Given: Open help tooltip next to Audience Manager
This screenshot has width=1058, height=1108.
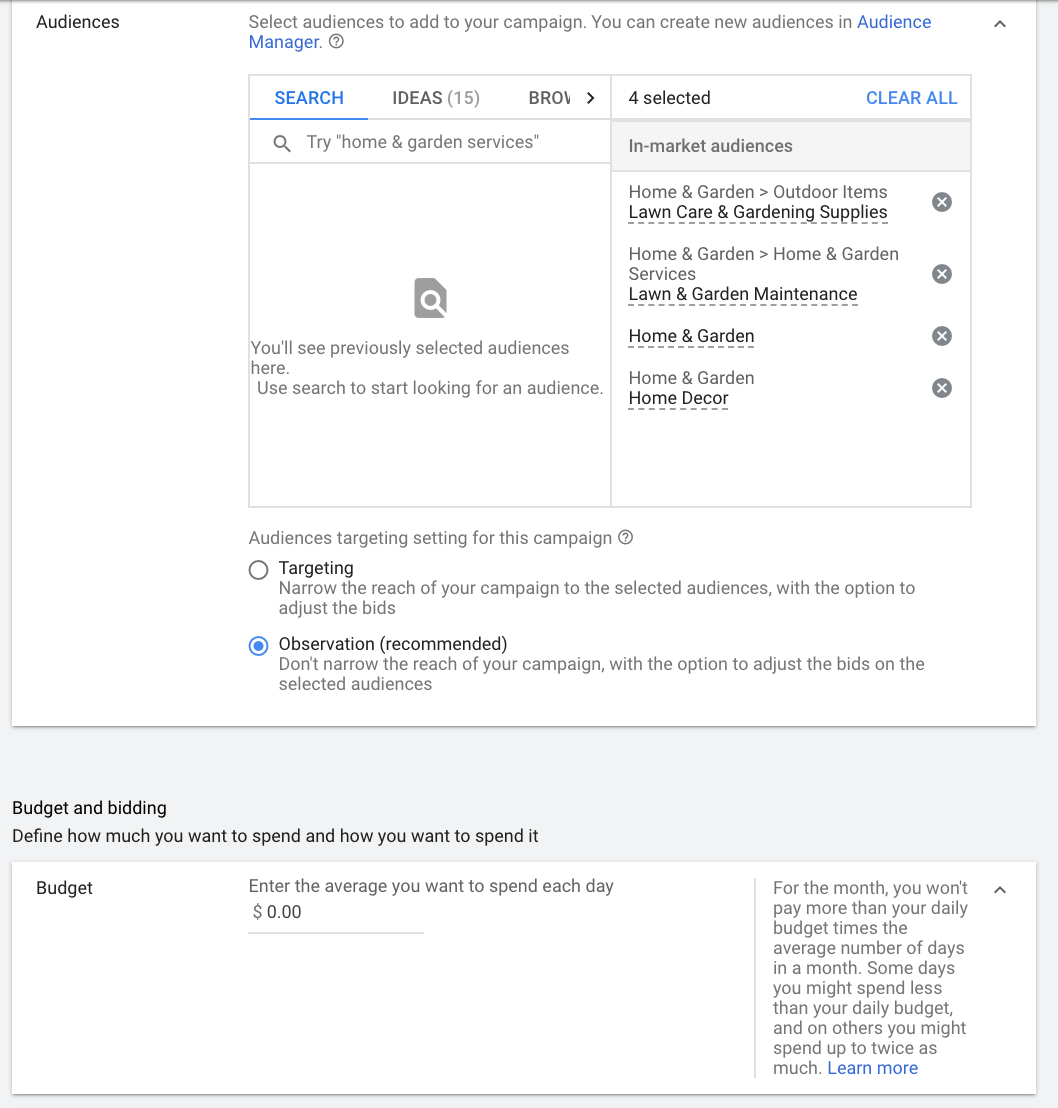Looking at the screenshot, I should [336, 42].
